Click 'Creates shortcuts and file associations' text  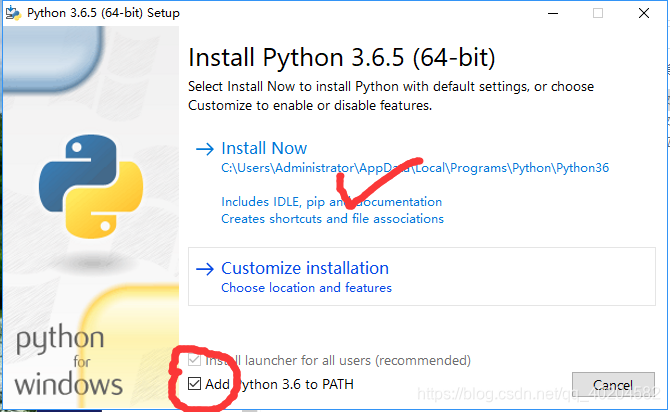pos(332,219)
